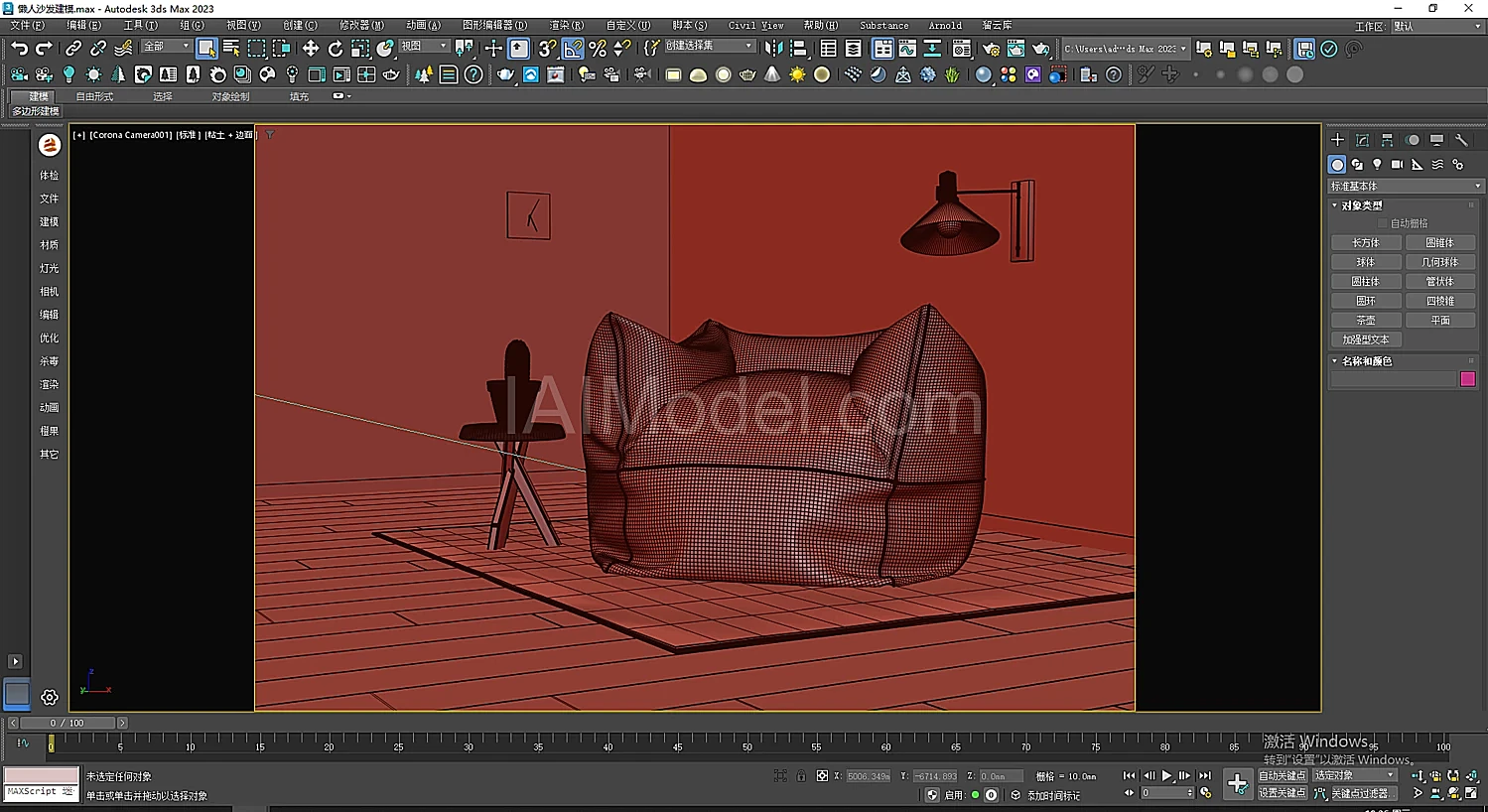Create a 茶壶 teapot primitive
This screenshot has width=1488, height=812.
coord(1366,321)
